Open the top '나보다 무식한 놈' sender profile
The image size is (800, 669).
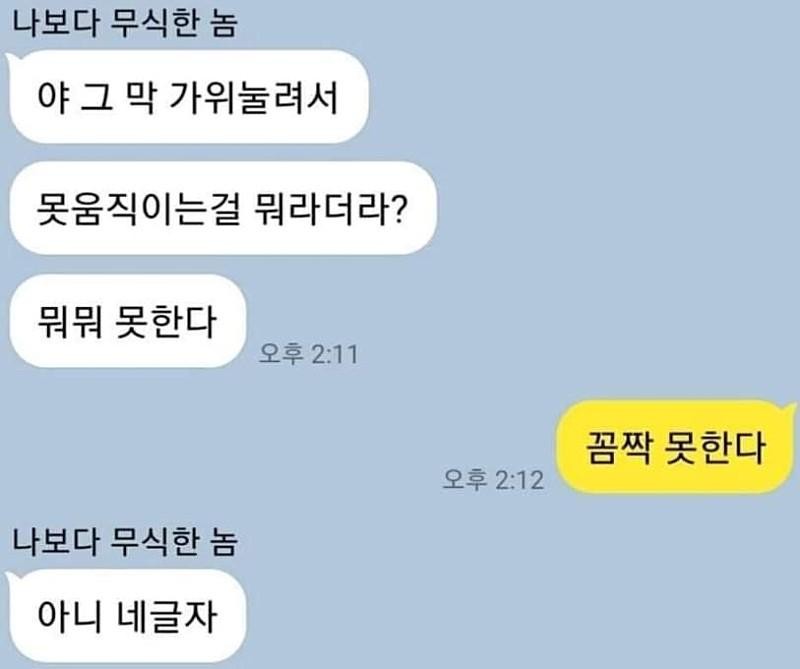tap(124, 23)
